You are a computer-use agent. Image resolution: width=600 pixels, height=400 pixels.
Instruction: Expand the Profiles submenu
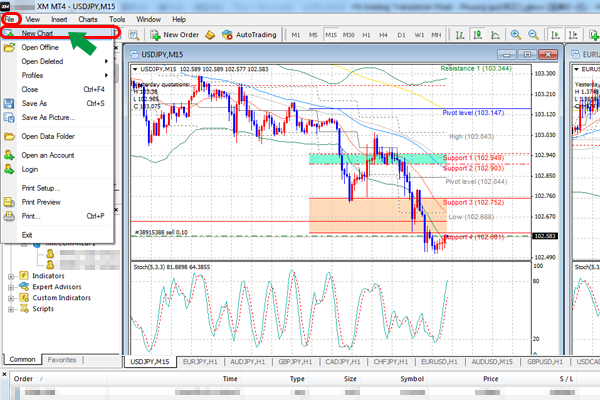pyautogui.click(x=57, y=75)
